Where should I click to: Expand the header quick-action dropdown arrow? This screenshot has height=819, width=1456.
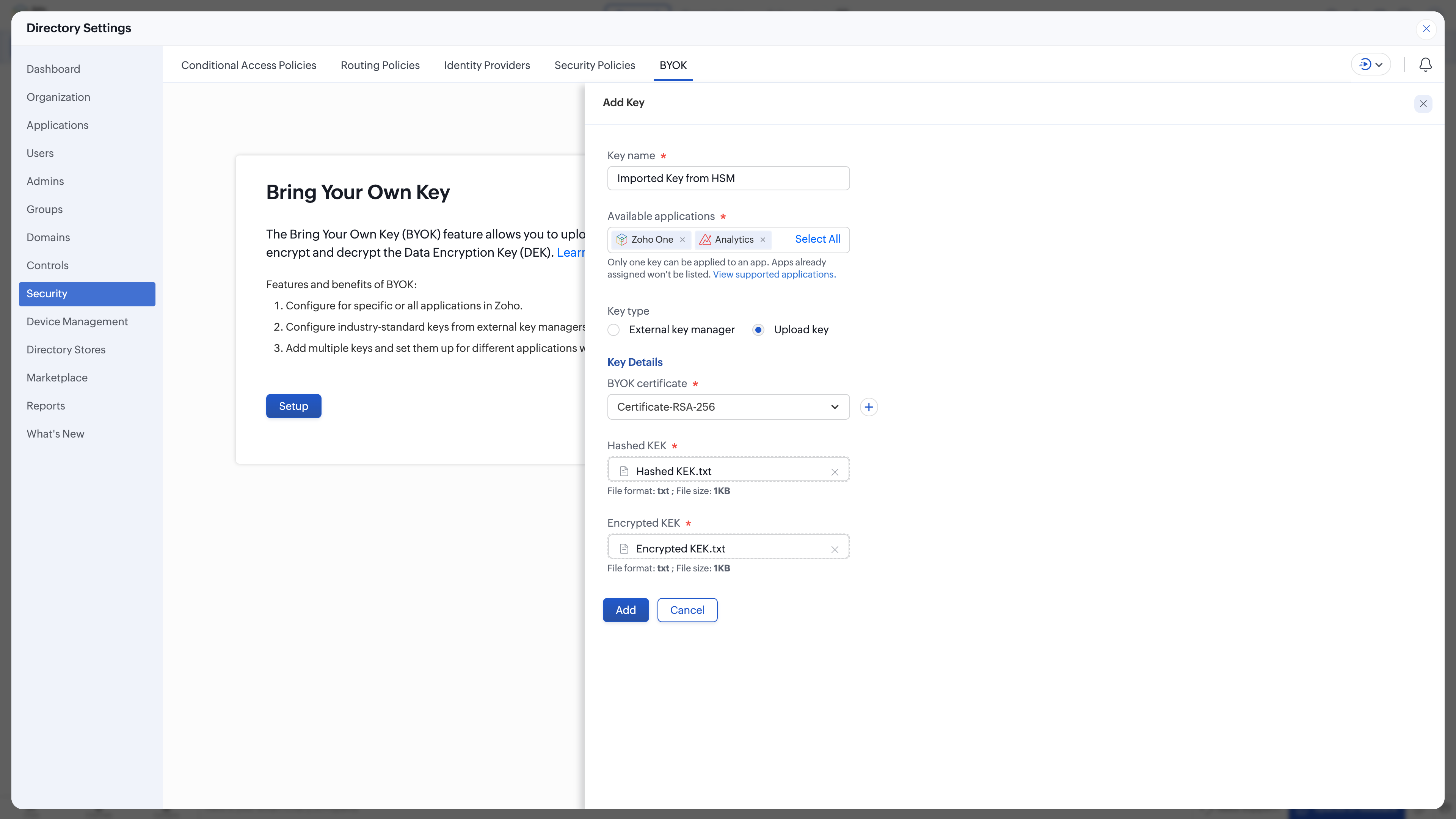[x=1379, y=64]
